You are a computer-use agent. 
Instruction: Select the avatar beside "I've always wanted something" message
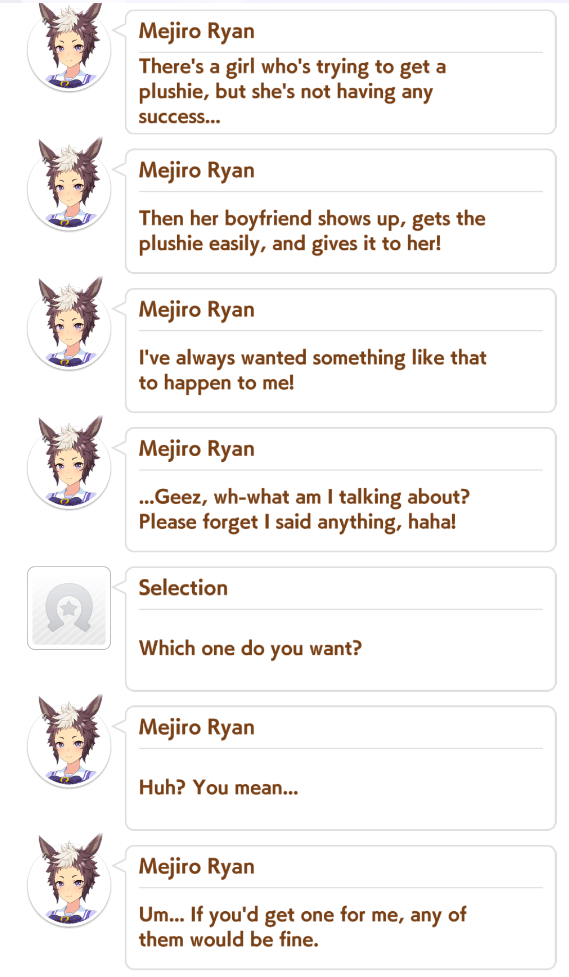pyautogui.click(x=69, y=324)
